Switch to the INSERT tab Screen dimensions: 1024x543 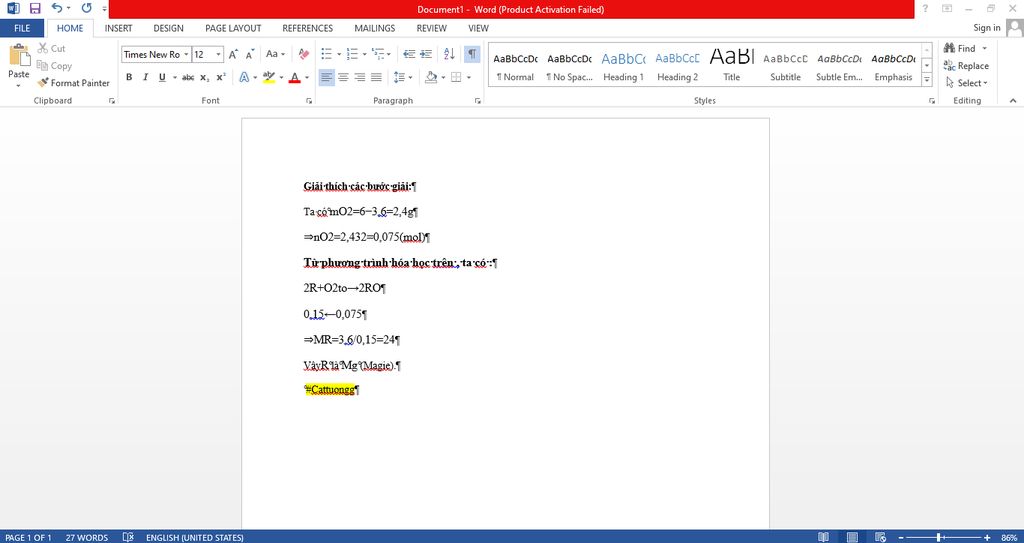[x=118, y=28]
